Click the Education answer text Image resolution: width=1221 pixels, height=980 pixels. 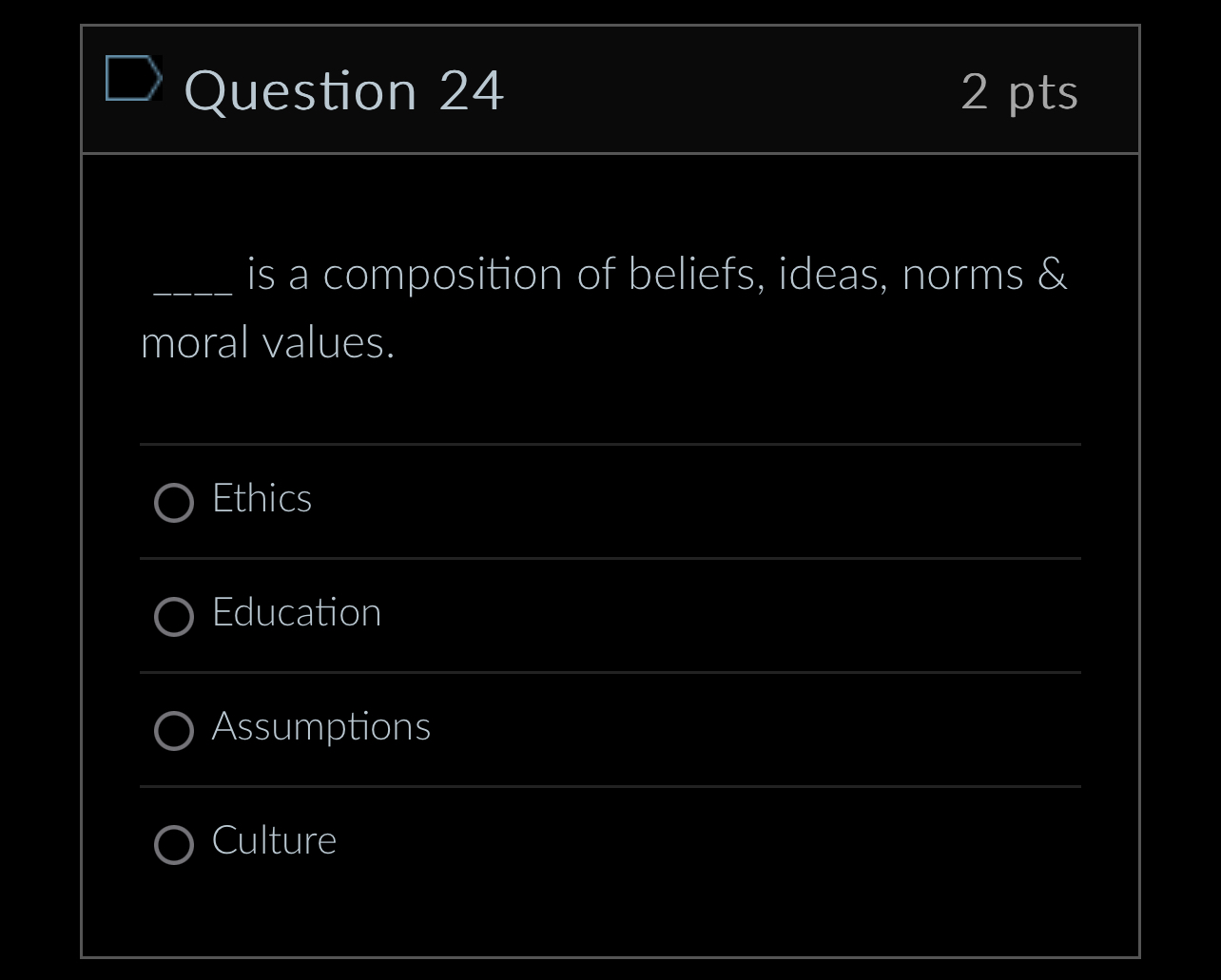(x=297, y=613)
